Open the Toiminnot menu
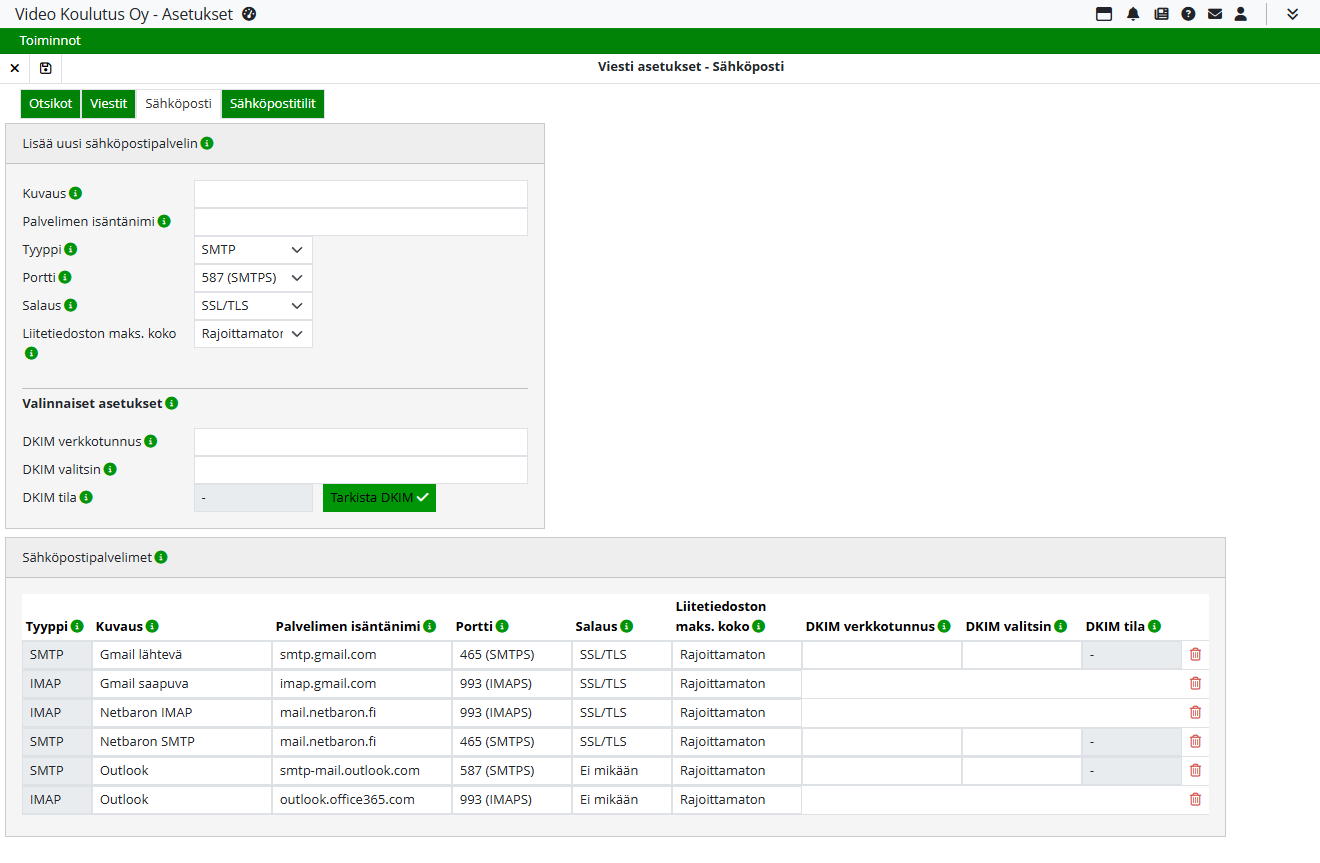The height and width of the screenshot is (863, 1320). (x=50, y=41)
